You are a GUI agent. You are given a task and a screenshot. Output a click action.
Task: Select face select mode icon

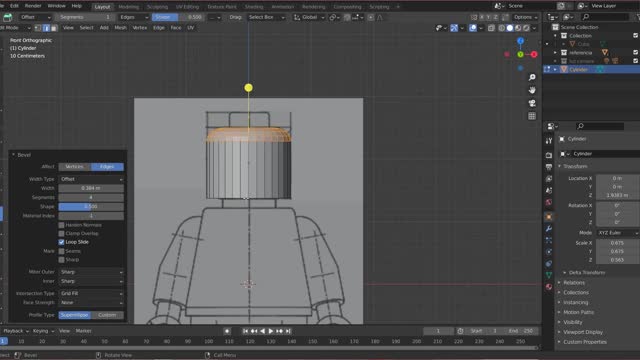click(x=54, y=28)
